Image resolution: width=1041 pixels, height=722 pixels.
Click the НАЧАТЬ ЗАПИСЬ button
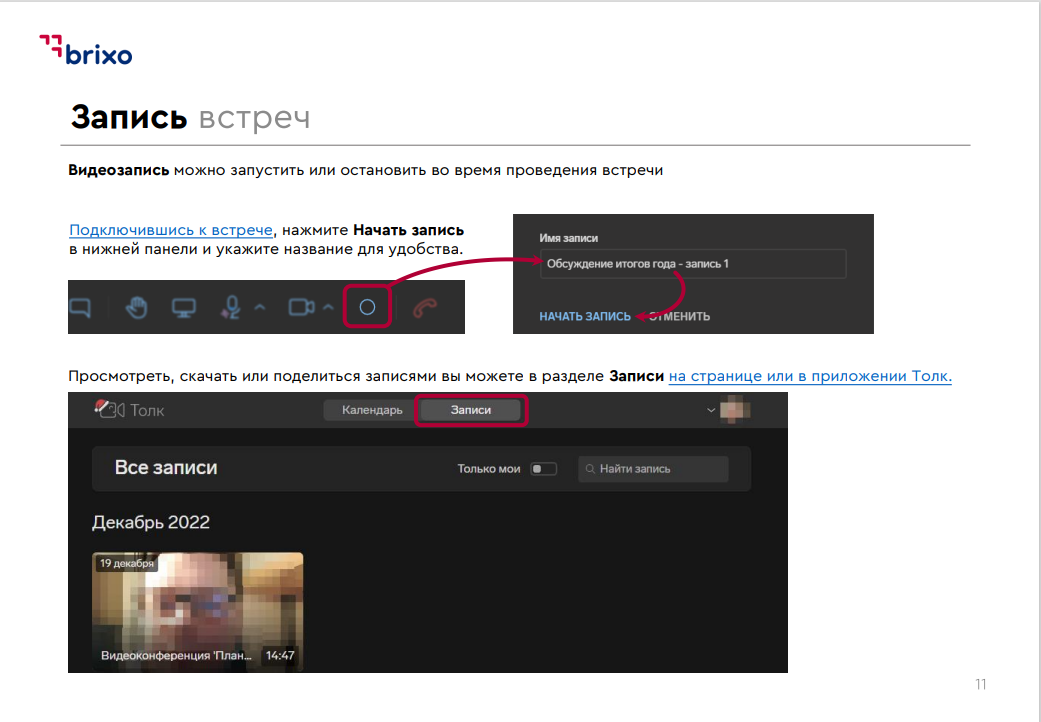[x=584, y=316]
